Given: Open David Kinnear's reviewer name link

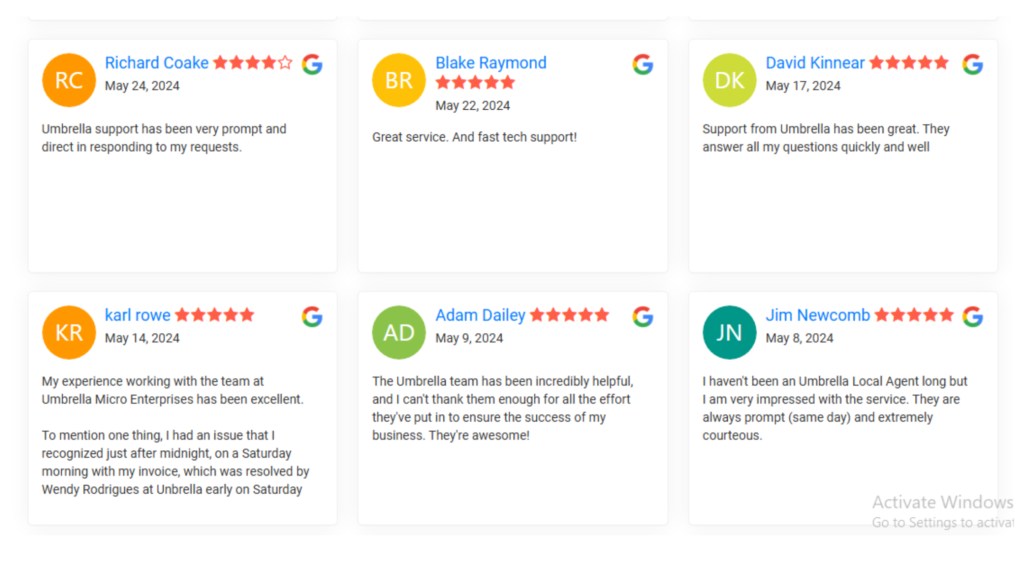Looking at the screenshot, I should pos(815,63).
